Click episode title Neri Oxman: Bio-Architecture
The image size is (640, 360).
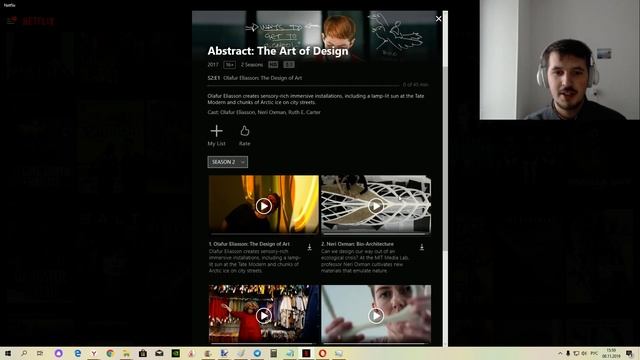[358, 244]
